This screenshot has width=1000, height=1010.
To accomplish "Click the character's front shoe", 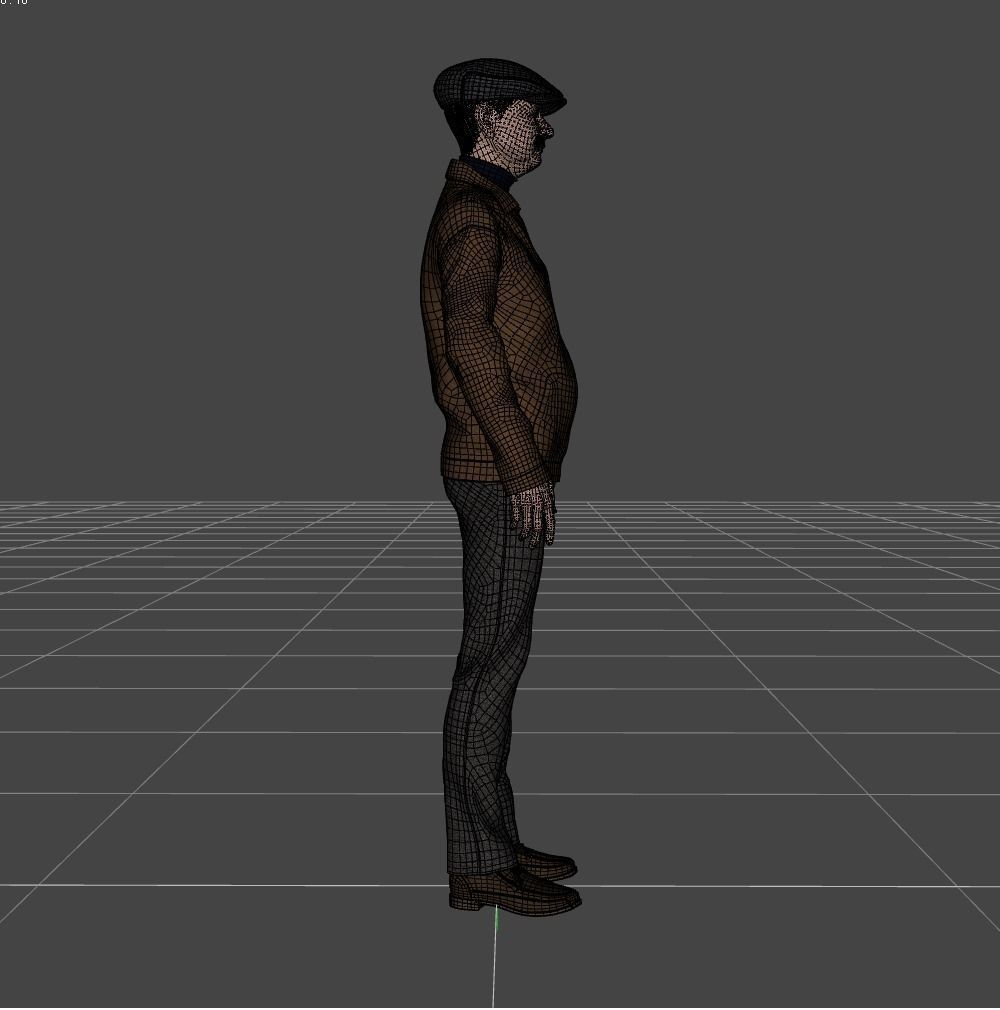I will click(x=515, y=891).
